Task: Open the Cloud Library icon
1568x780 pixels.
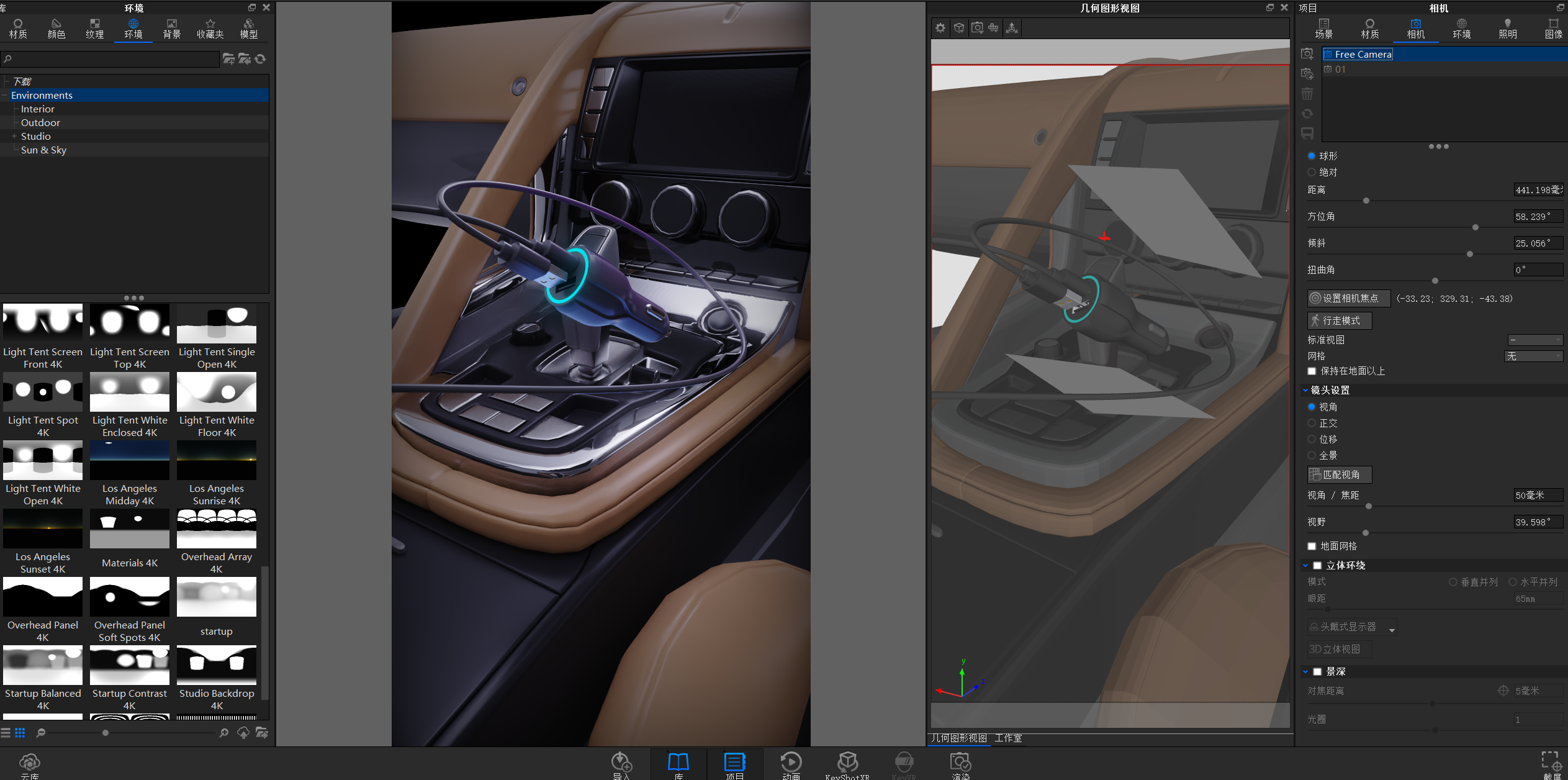Action: 29,765
